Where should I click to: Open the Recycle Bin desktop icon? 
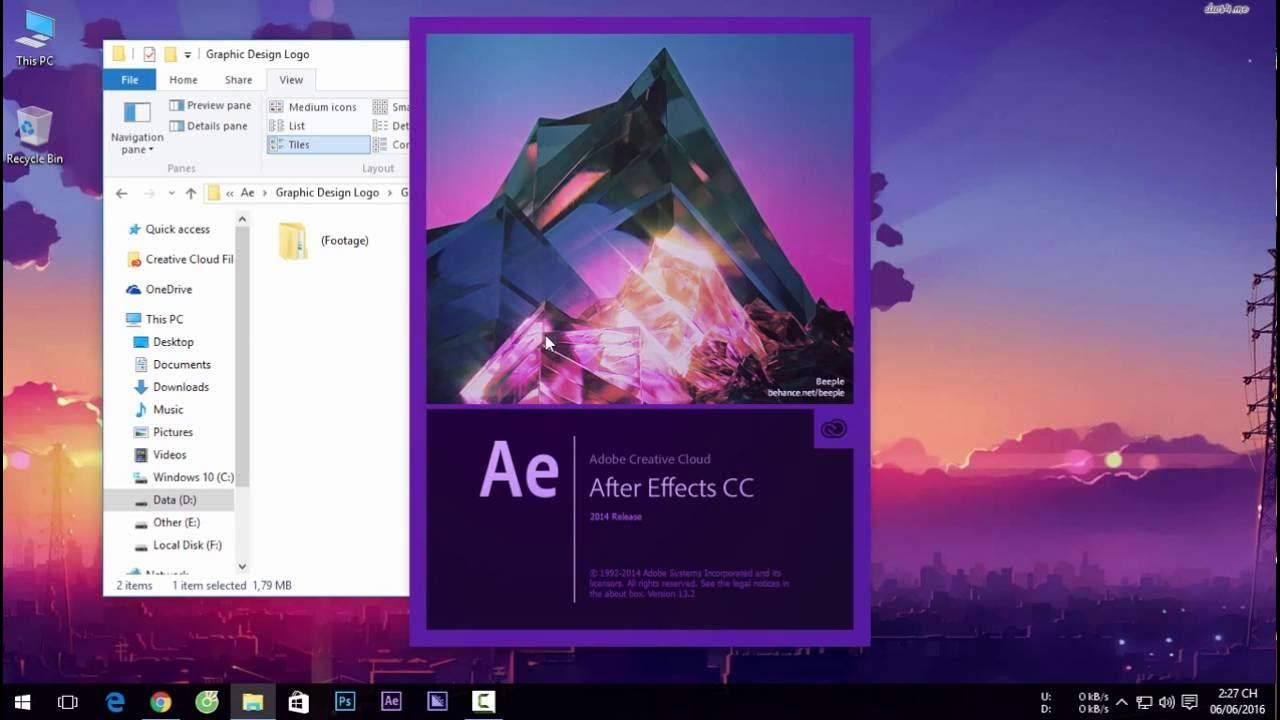click(34, 135)
